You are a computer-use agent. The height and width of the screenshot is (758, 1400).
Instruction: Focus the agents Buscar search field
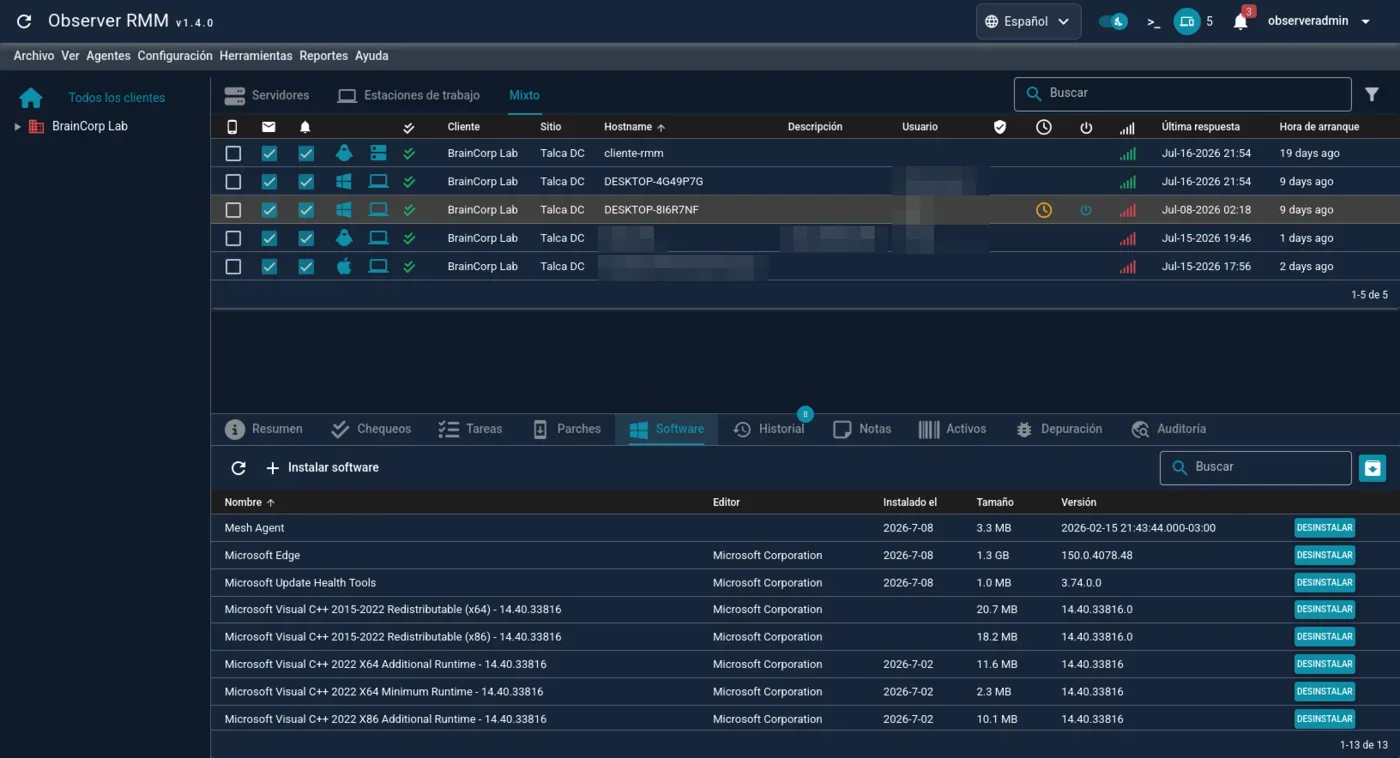tap(1183, 93)
